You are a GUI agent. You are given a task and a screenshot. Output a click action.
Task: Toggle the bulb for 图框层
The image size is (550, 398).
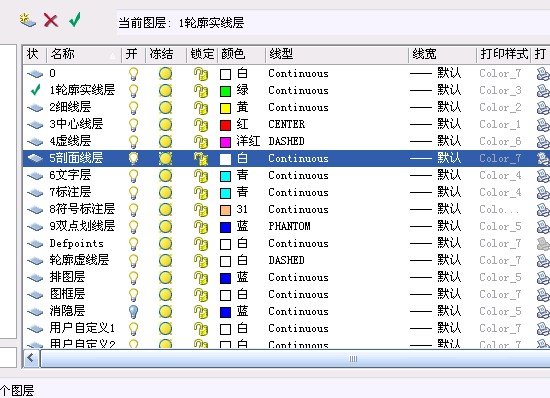[133, 295]
